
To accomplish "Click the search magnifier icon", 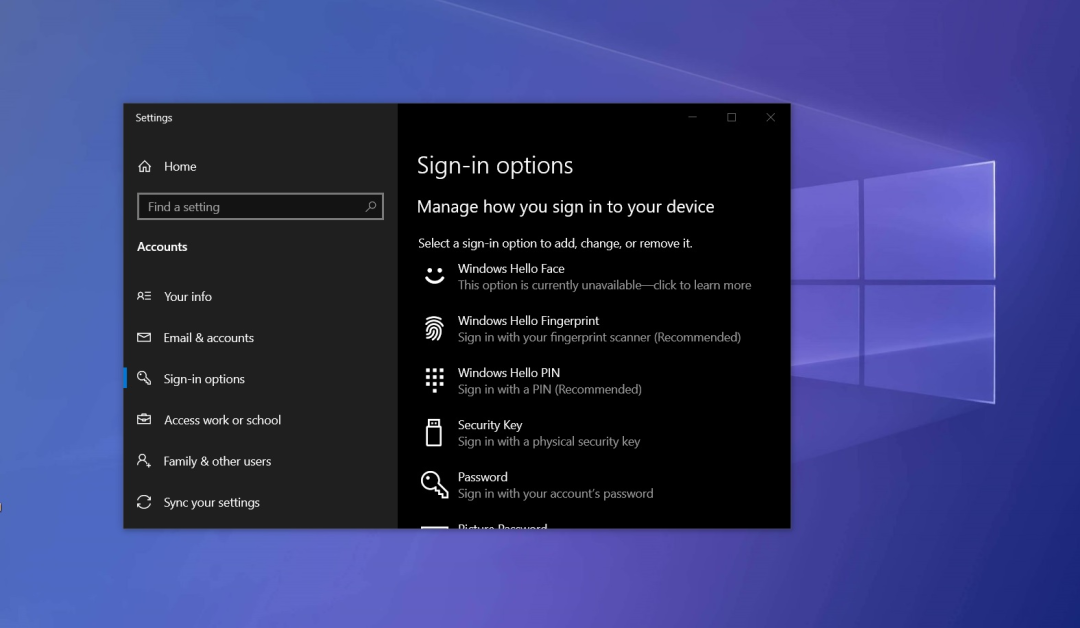I will [x=371, y=207].
